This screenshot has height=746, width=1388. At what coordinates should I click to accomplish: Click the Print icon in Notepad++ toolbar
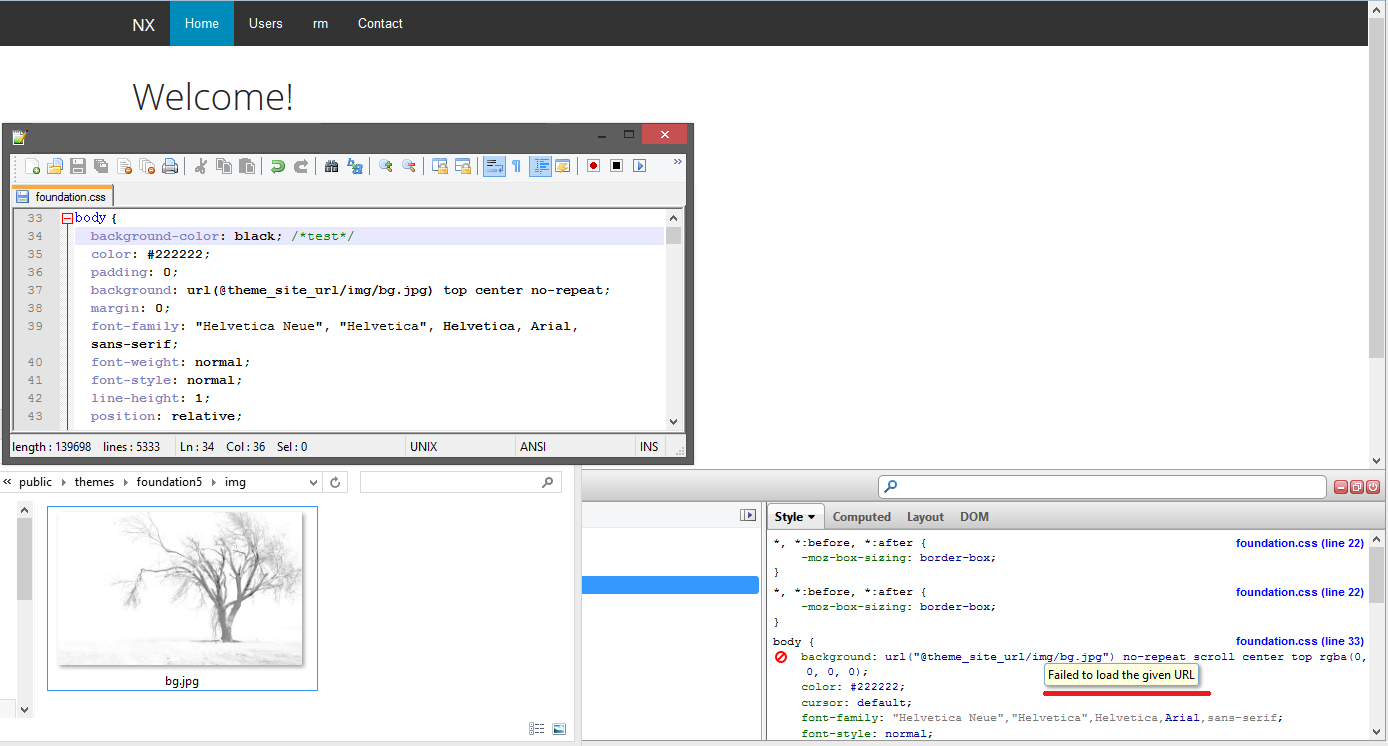click(170, 166)
